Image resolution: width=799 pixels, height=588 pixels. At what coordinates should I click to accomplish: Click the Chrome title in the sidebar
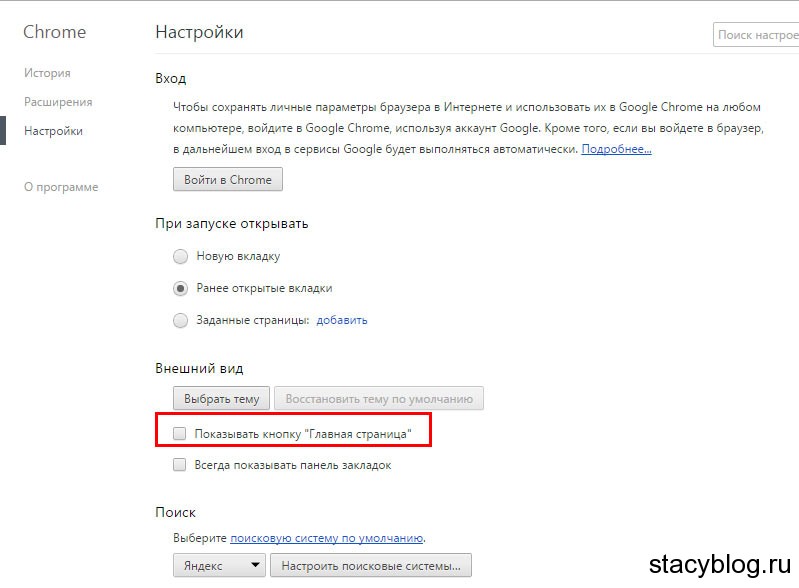[x=54, y=32]
